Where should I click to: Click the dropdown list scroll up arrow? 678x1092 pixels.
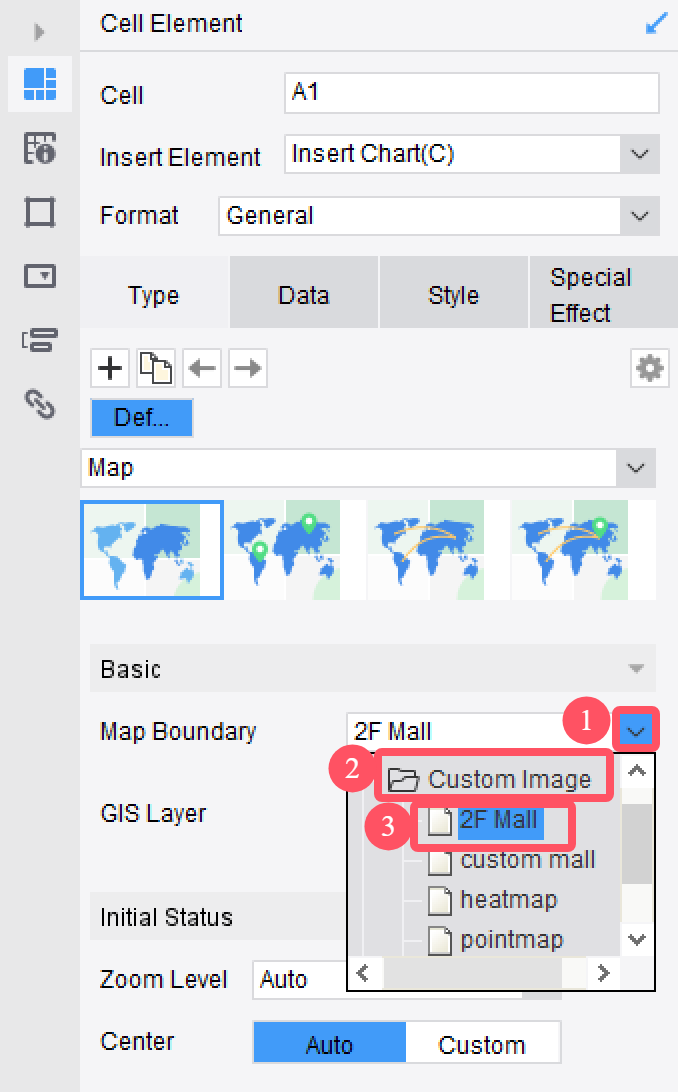(637, 771)
